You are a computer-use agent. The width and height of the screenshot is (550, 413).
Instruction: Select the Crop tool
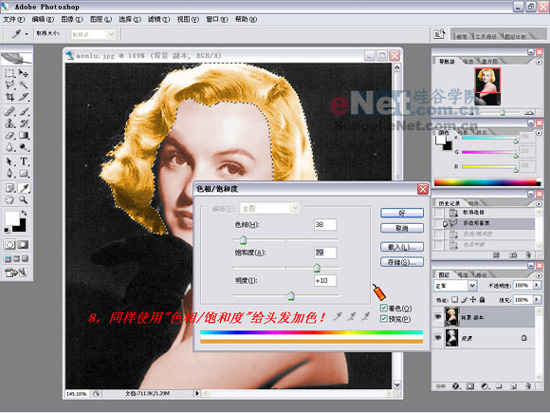[10, 96]
